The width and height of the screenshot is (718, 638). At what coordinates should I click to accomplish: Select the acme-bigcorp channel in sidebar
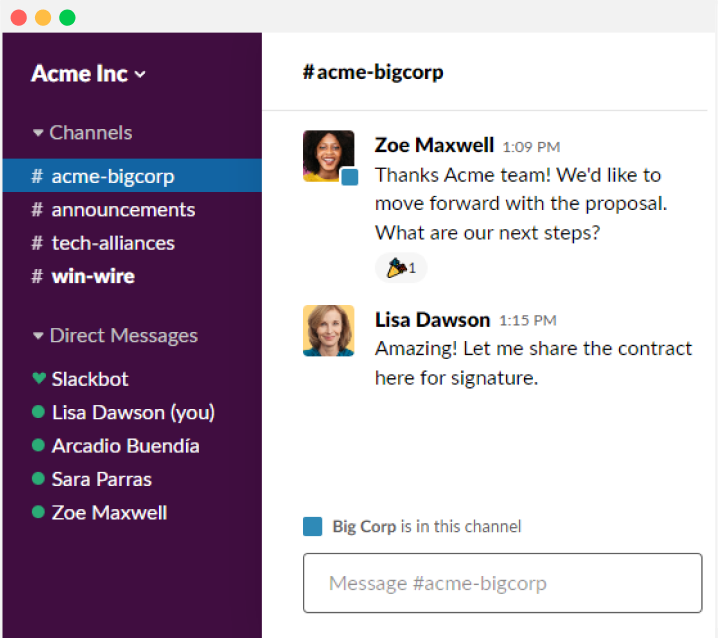(x=112, y=177)
